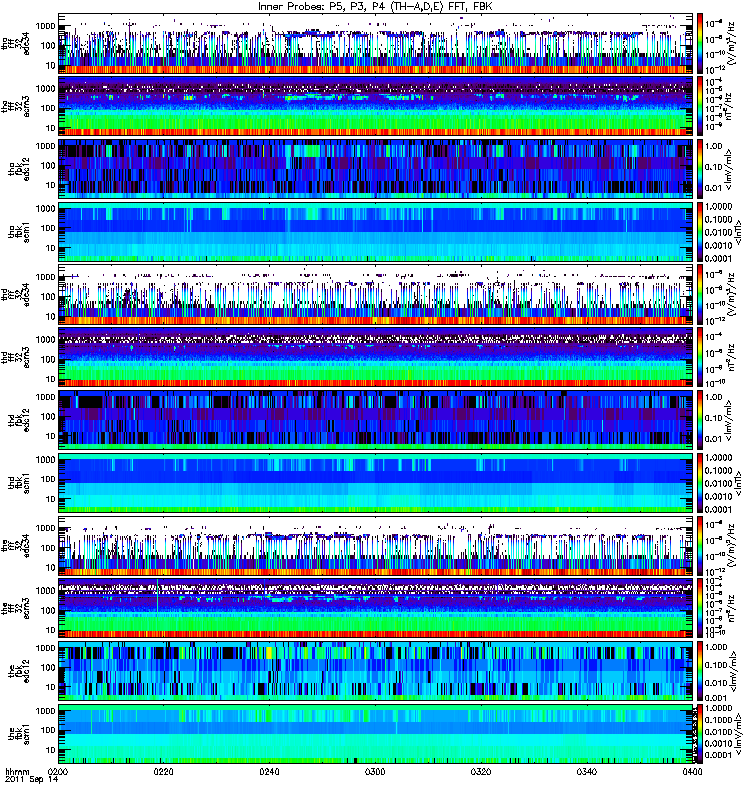Viewport: 750px width, 800px height.
Task: Select the the fff scm3 spectrogram panel
Action: 376,608
